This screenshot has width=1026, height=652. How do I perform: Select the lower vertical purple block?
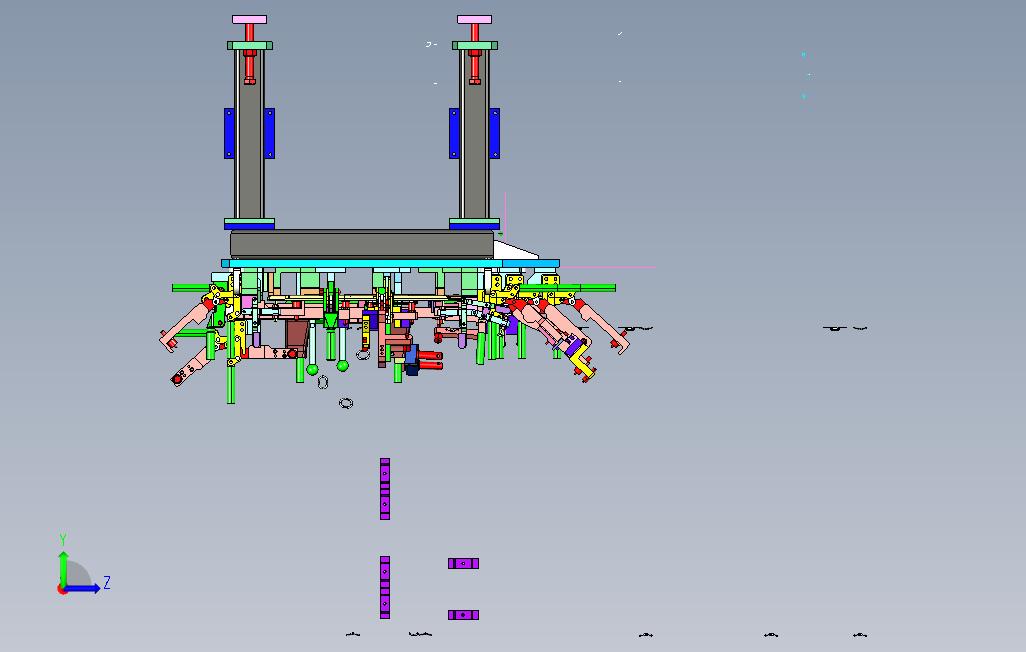tap(385, 587)
